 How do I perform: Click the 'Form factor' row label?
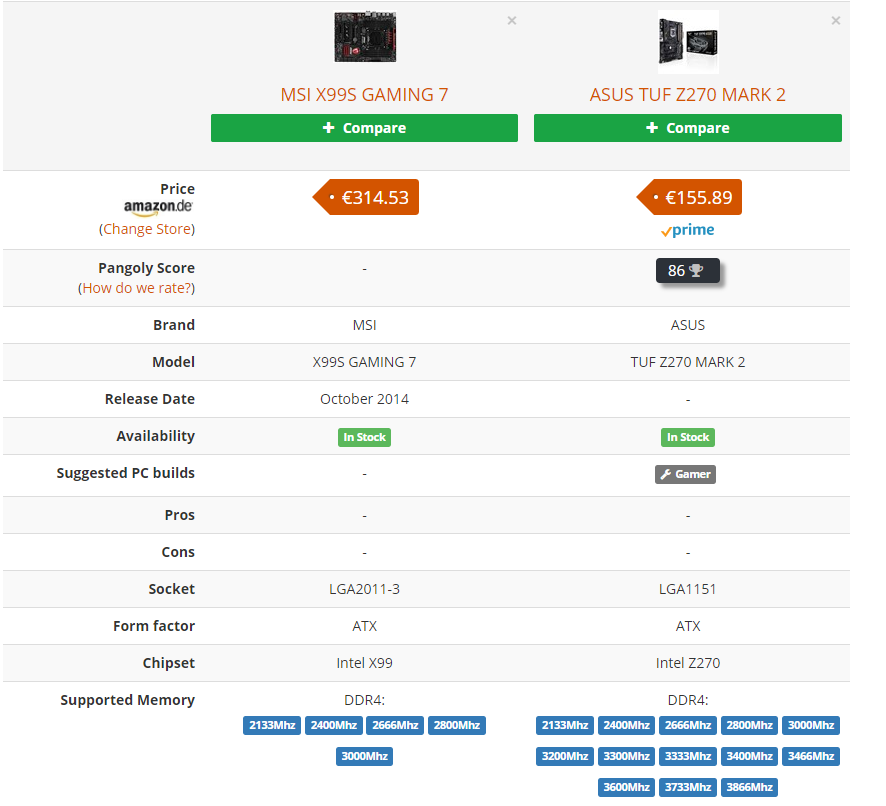click(x=154, y=626)
